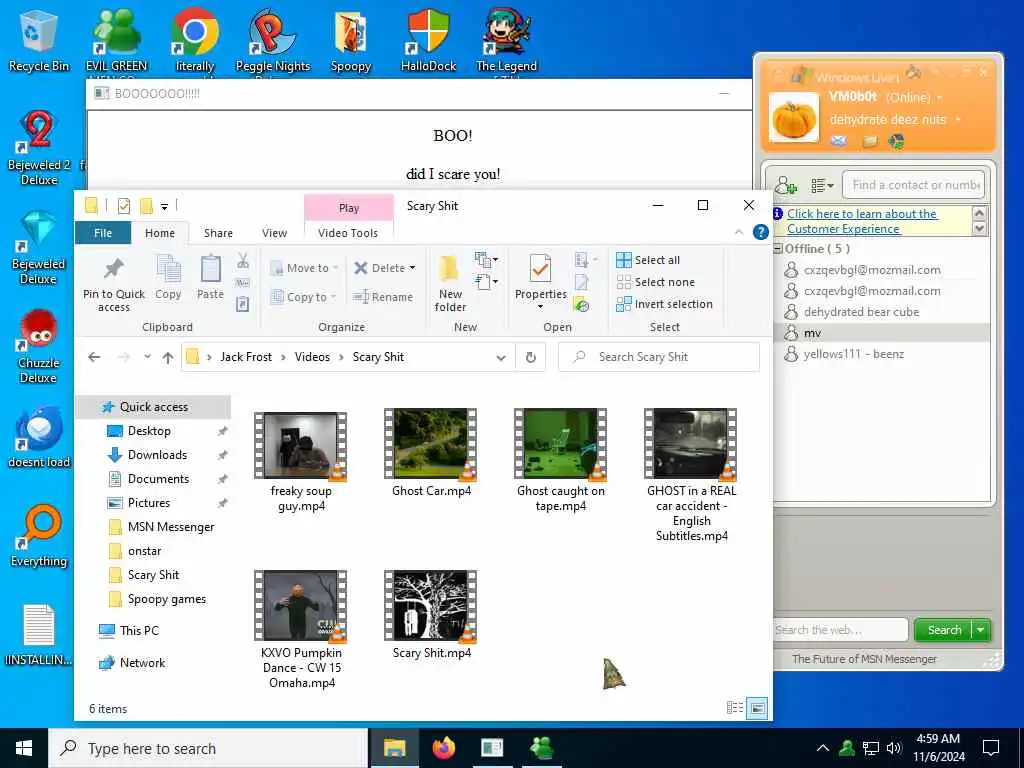Click Pin to Quick access in ribbon

coord(114,284)
